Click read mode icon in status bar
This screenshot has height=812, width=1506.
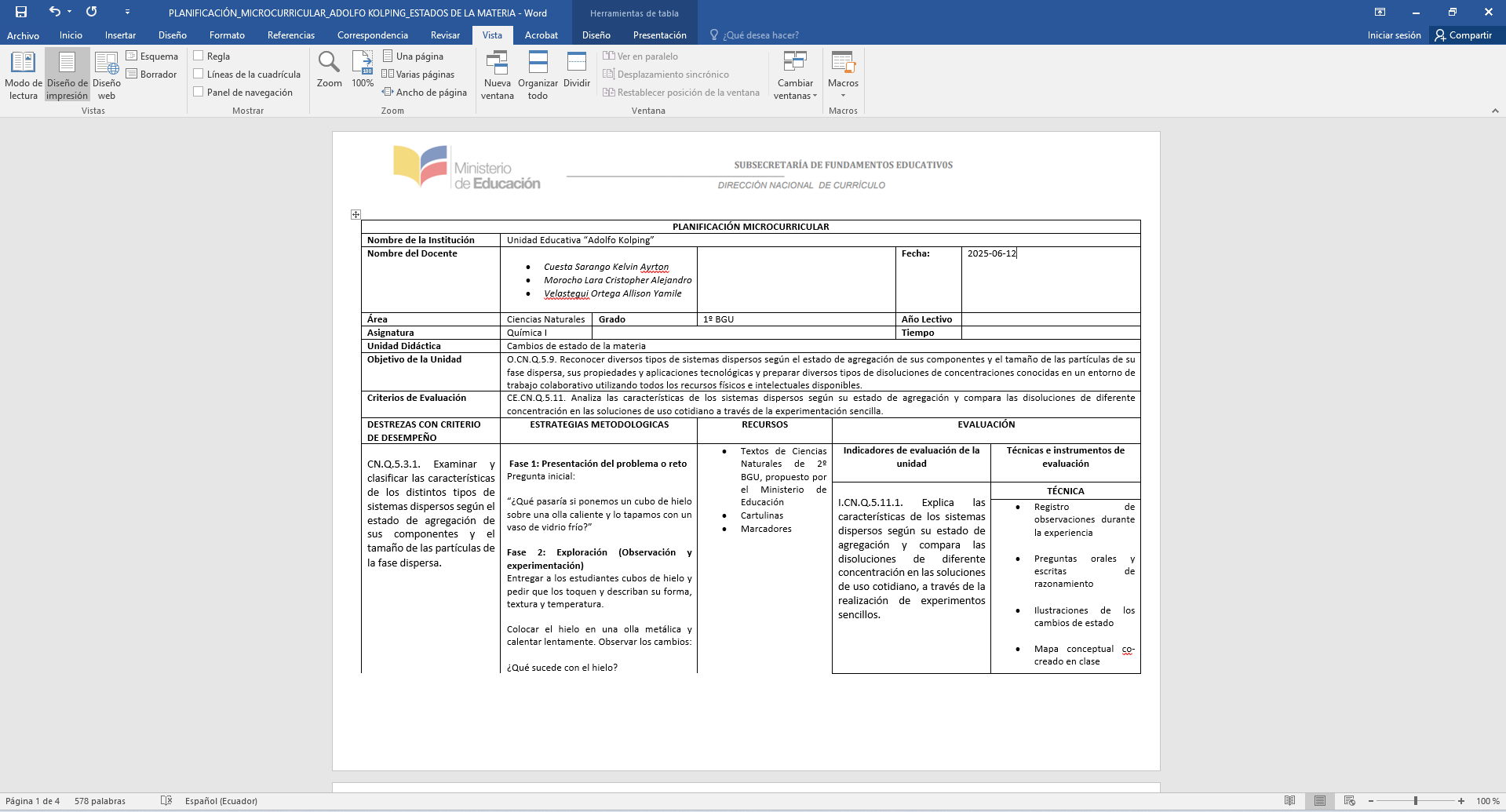1289,801
